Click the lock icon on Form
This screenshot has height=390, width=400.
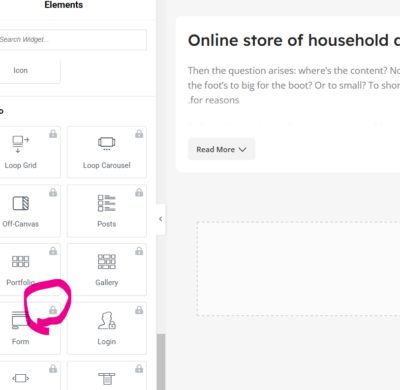tap(53, 310)
